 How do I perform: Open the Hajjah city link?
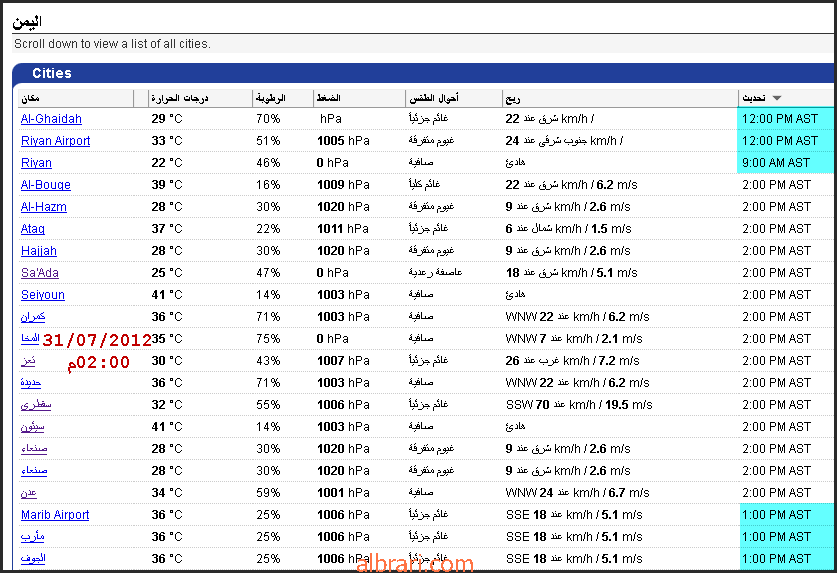click(38, 250)
